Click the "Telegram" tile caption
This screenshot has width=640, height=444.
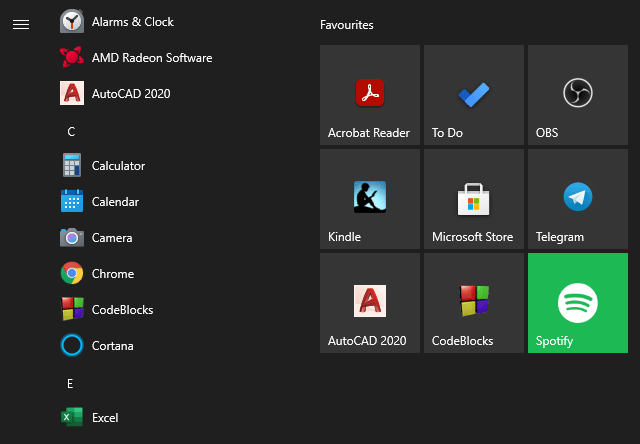pyautogui.click(x=560, y=237)
